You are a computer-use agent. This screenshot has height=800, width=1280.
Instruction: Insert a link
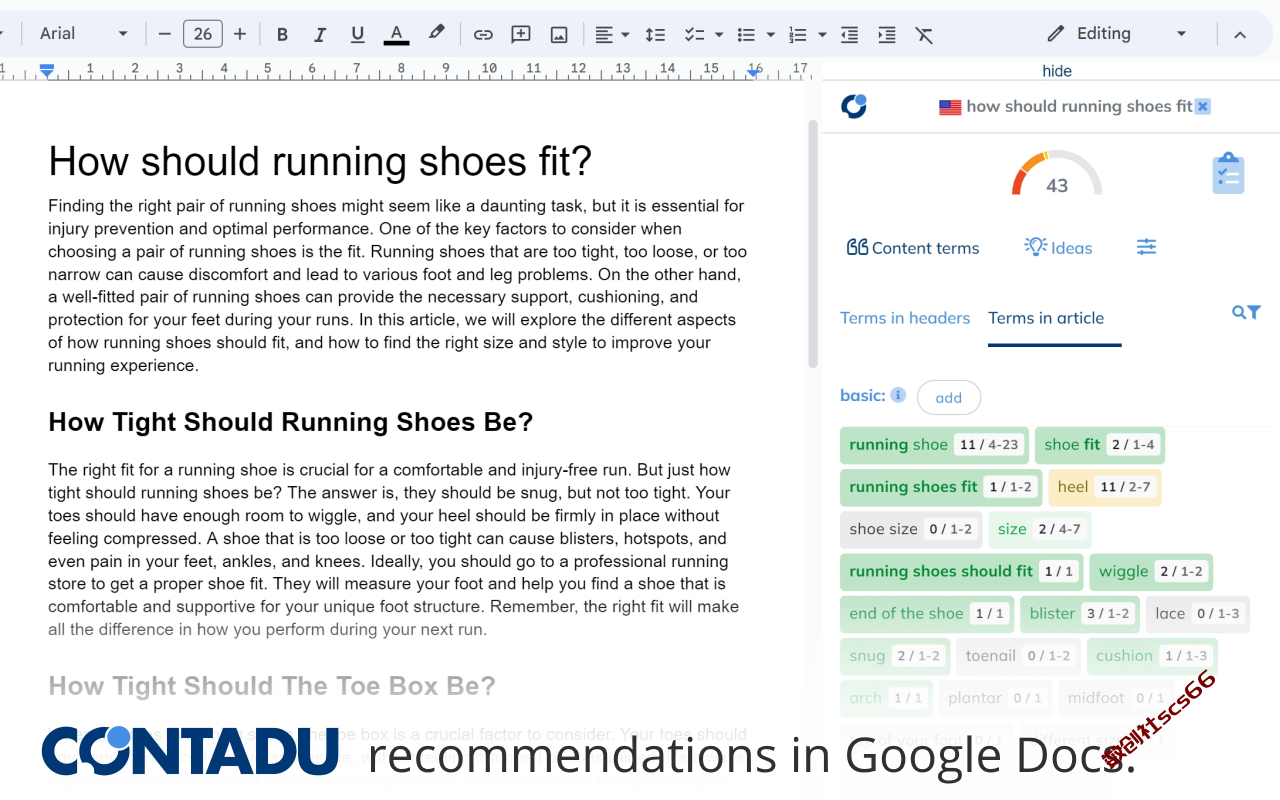483,35
